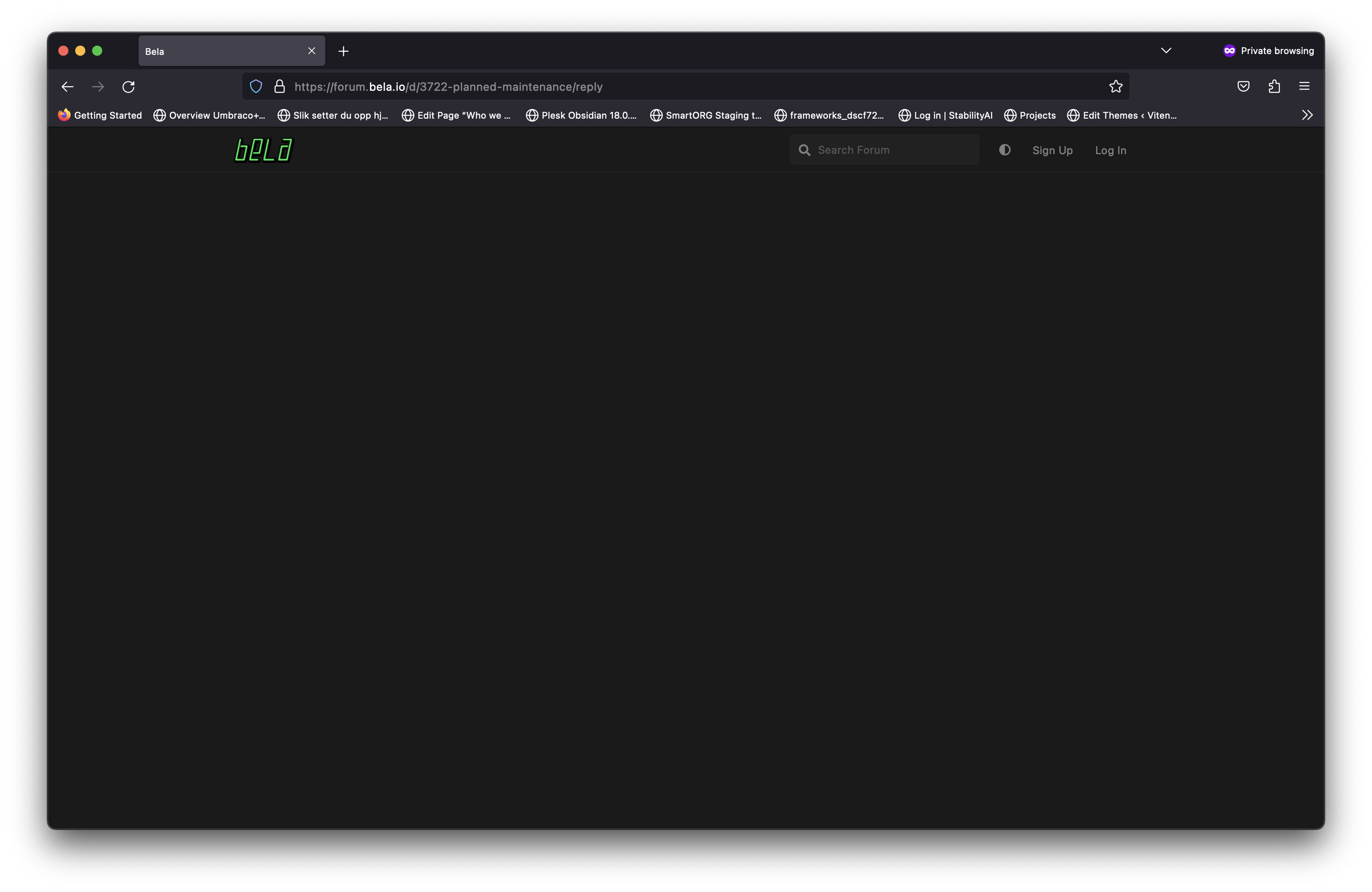
Task: Go back to the previous page
Action: pos(68,87)
